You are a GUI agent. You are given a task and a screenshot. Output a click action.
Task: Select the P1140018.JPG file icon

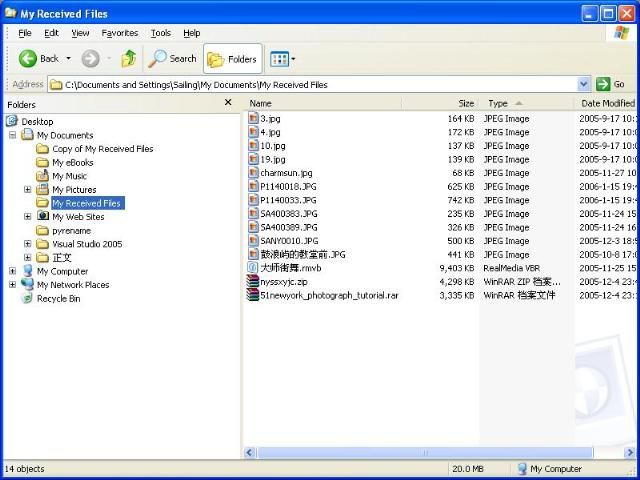click(x=253, y=187)
